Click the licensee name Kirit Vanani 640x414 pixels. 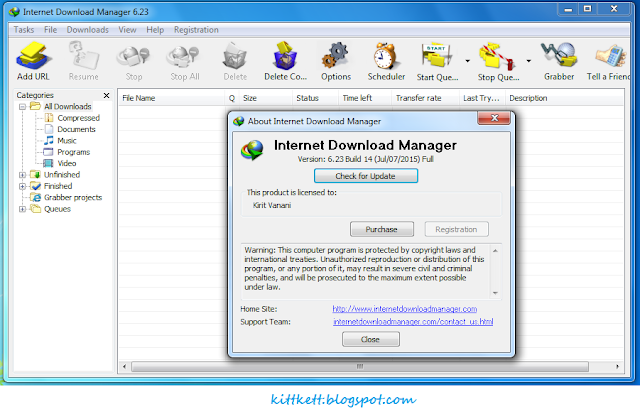[272, 205]
